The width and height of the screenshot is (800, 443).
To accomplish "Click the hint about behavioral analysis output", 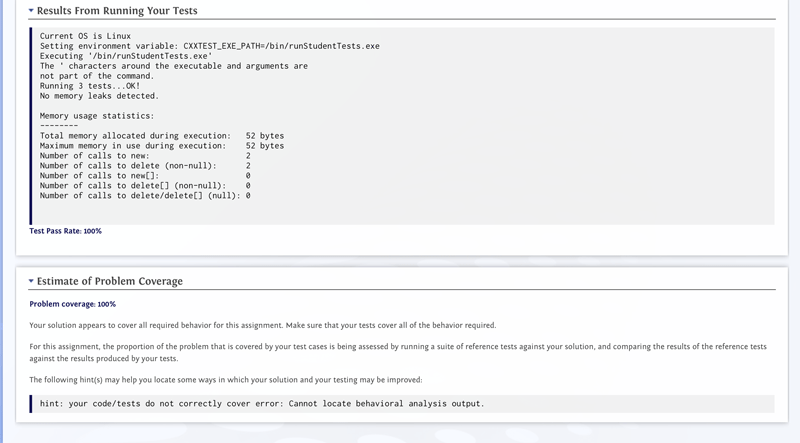I will point(262,404).
